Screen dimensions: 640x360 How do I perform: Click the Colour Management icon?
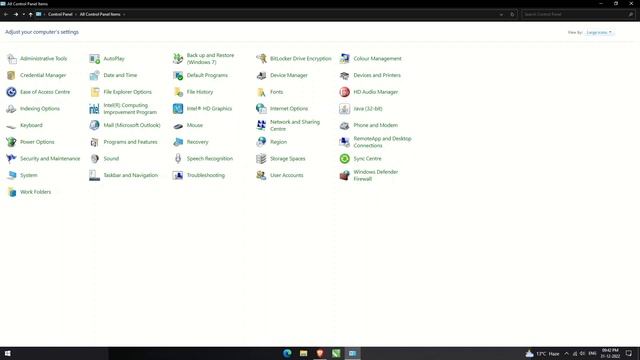pyautogui.click(x=344, y=59)
